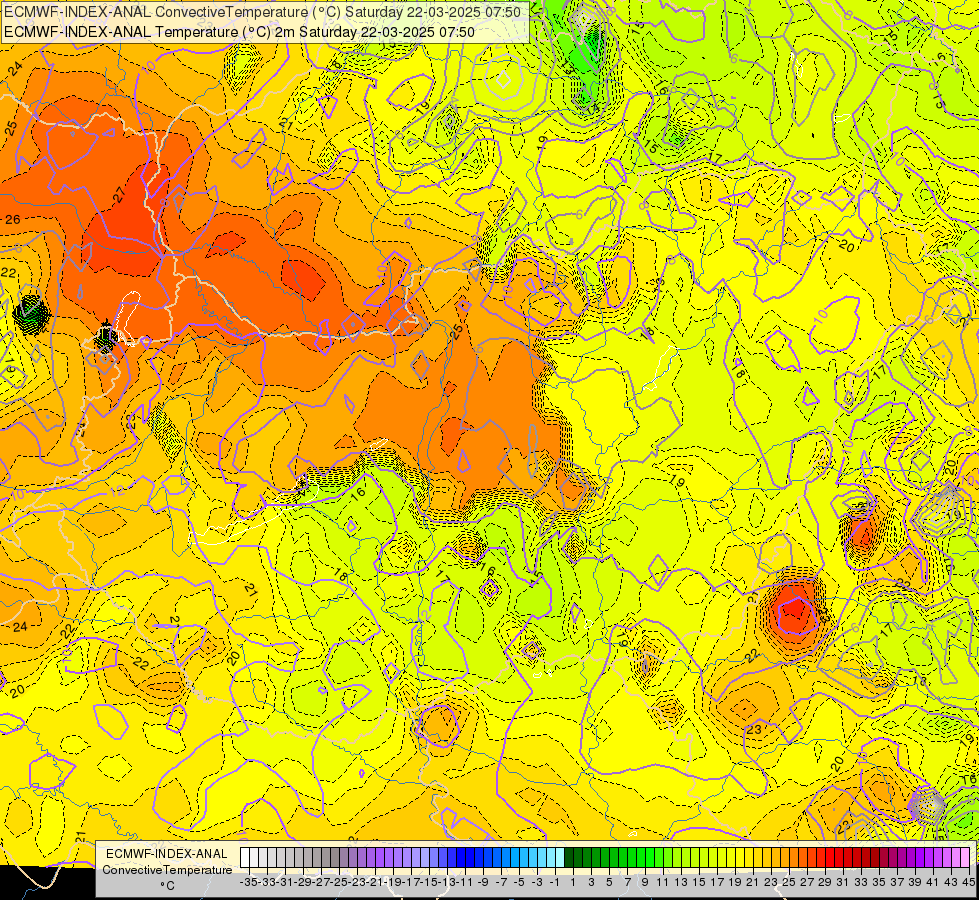Screen dimensions: 979x900
Task: Click the red legend swatch above 31
Action: tap(839, 858)
